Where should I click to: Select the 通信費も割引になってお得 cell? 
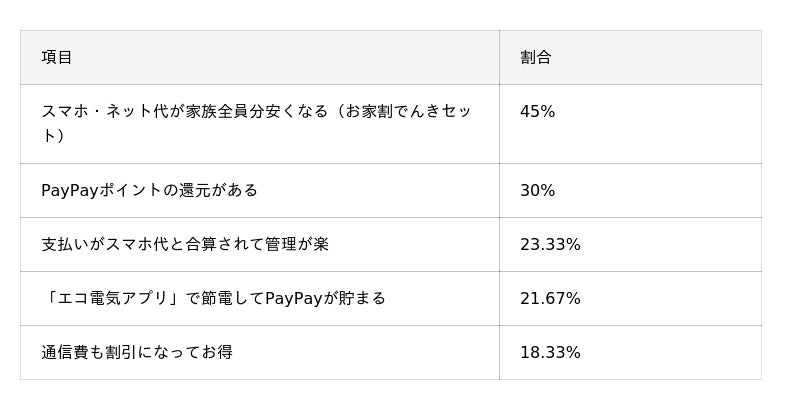137,352
